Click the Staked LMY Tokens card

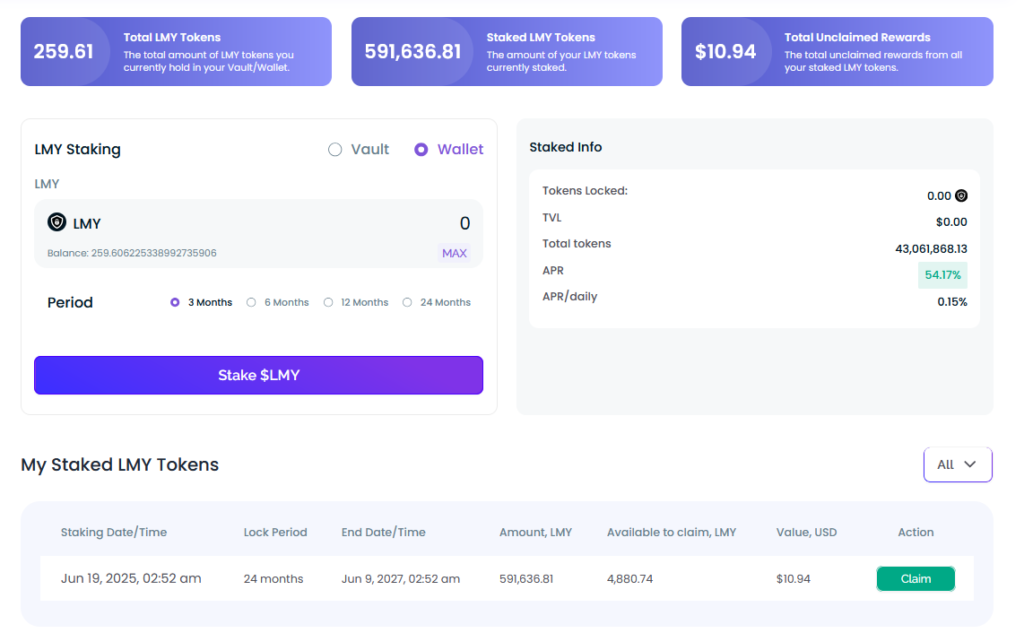click(506, 51)
